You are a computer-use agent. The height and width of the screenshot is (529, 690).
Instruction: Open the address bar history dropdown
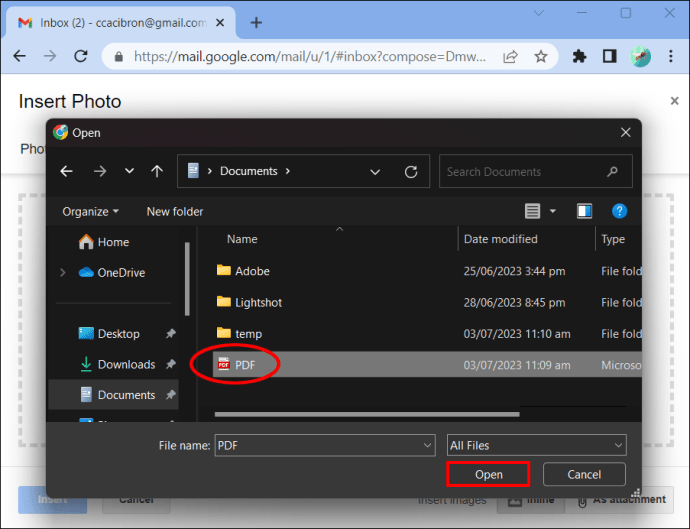tap(375, 172)
